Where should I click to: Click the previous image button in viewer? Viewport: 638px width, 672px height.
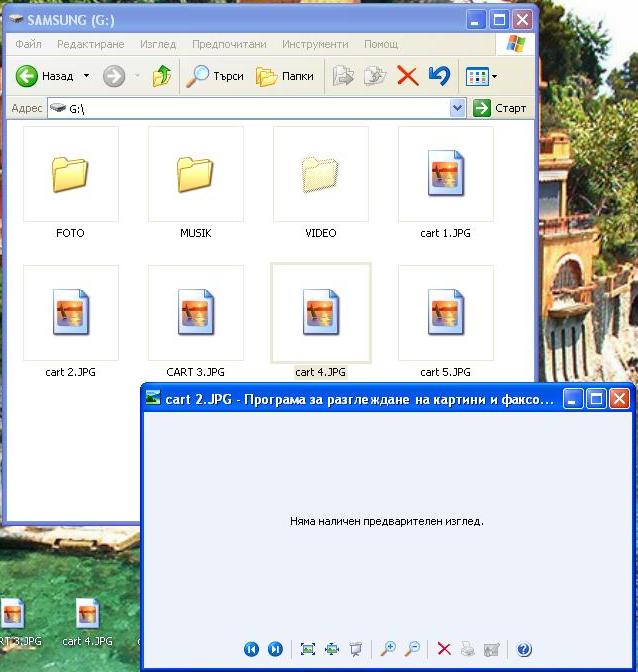tap(251, 650)
